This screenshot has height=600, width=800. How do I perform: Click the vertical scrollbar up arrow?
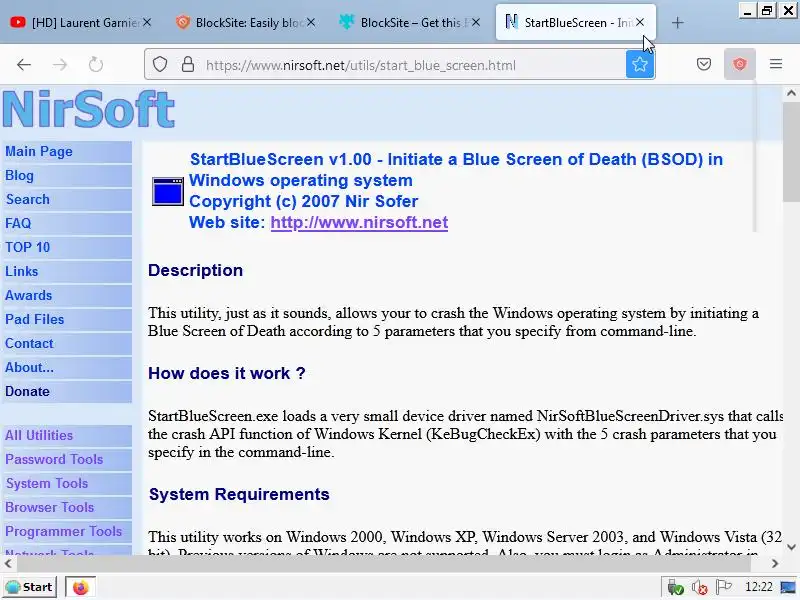click(x=791, y=93)
